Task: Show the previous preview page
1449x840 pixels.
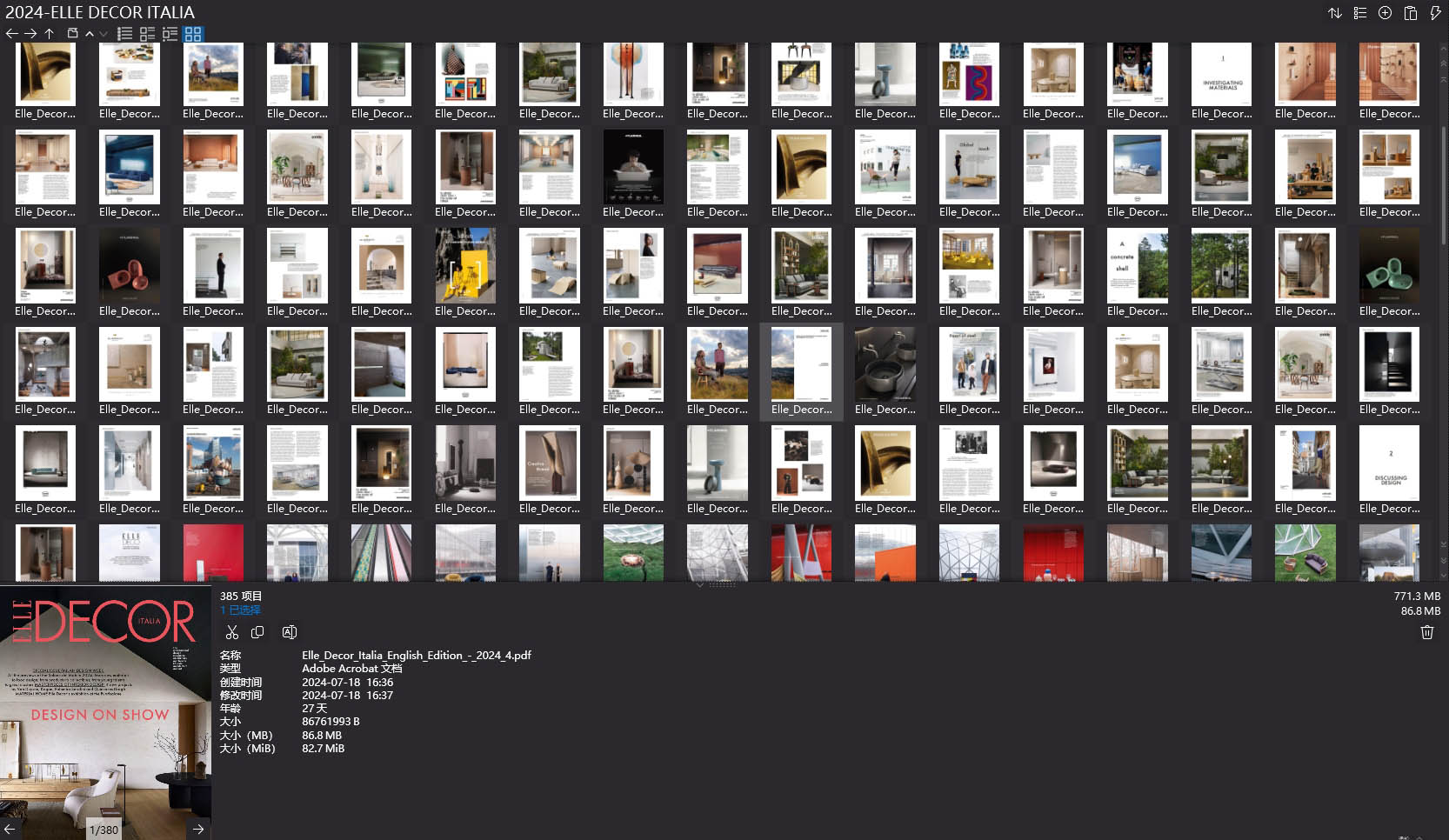Action: [10, 829]
